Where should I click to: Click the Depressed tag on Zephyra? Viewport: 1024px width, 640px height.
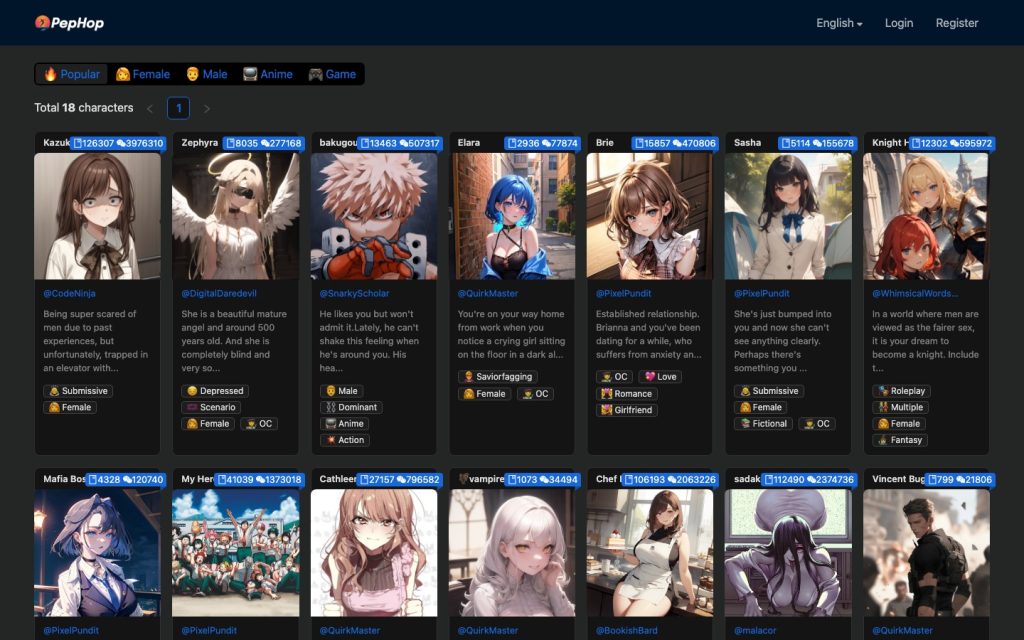pyautogui.click(x=215, y=391)
